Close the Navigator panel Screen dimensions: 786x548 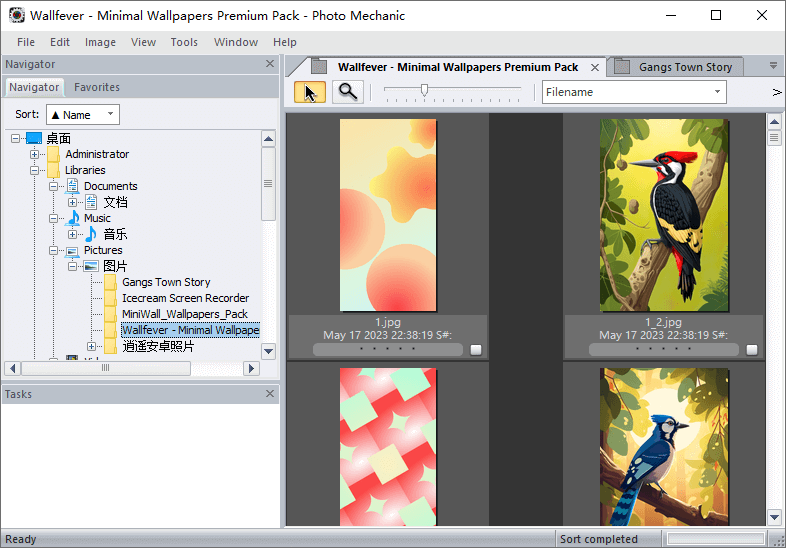click(270, 64)
